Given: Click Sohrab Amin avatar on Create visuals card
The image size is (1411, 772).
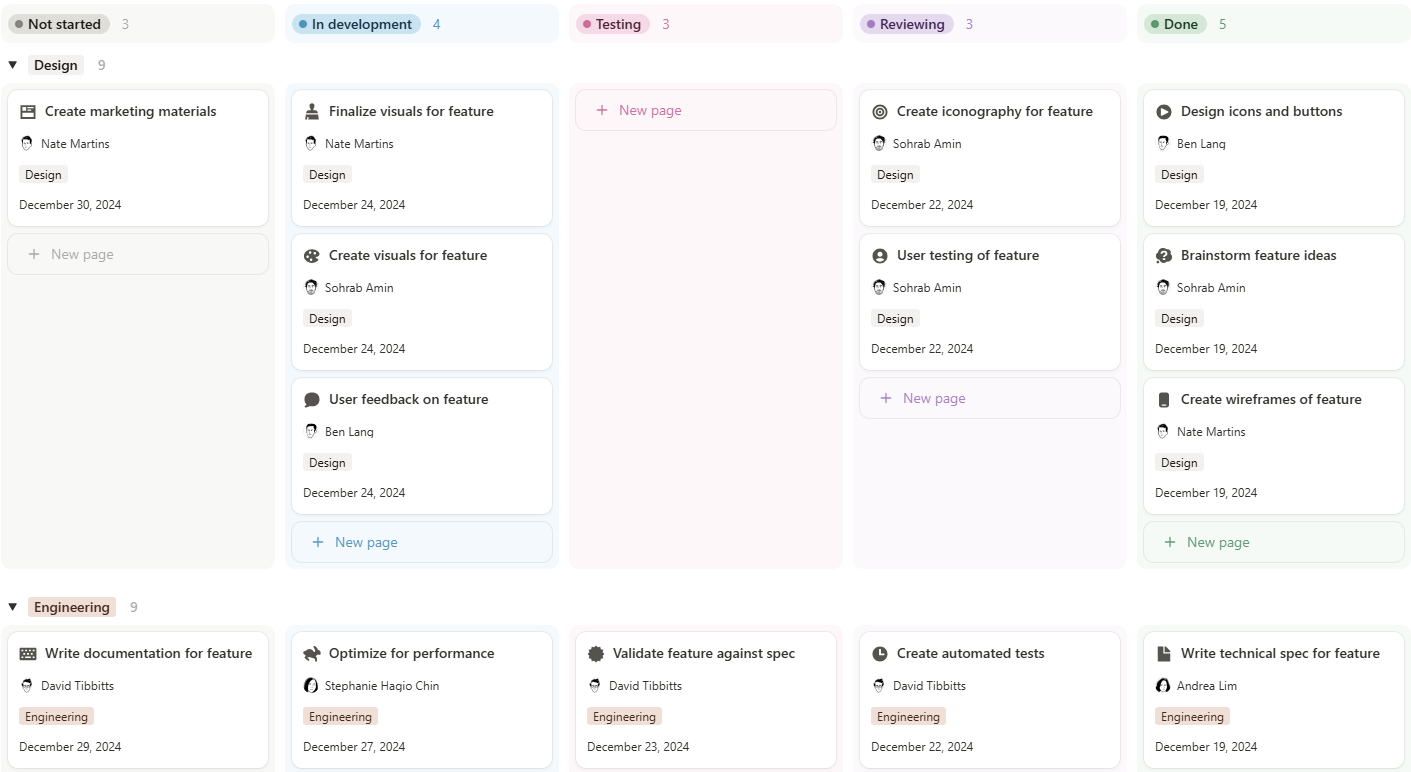Looking at the screenshot, I should click(x=311, y=288).
